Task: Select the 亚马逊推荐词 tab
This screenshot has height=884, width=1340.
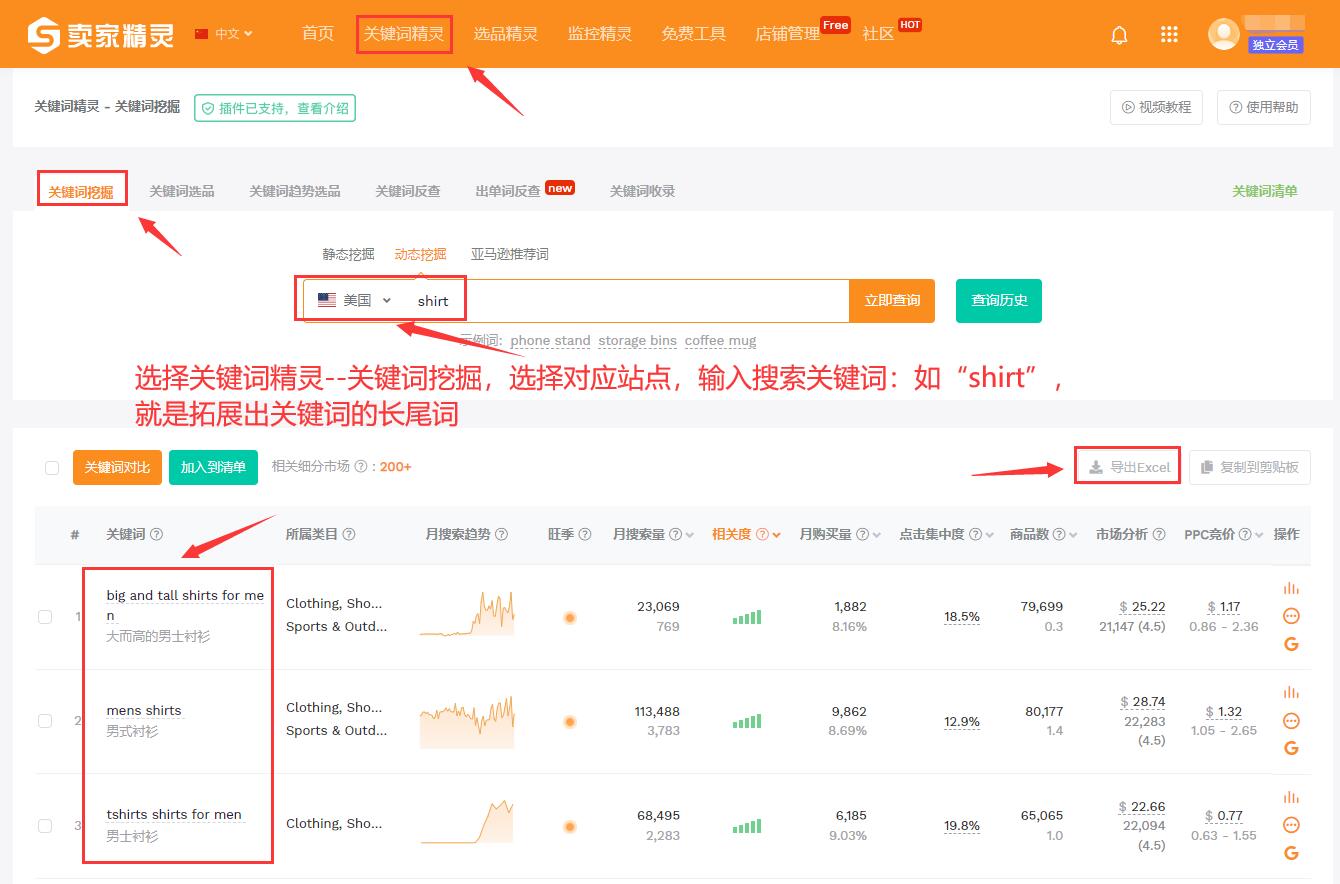Action: [512, 253]
